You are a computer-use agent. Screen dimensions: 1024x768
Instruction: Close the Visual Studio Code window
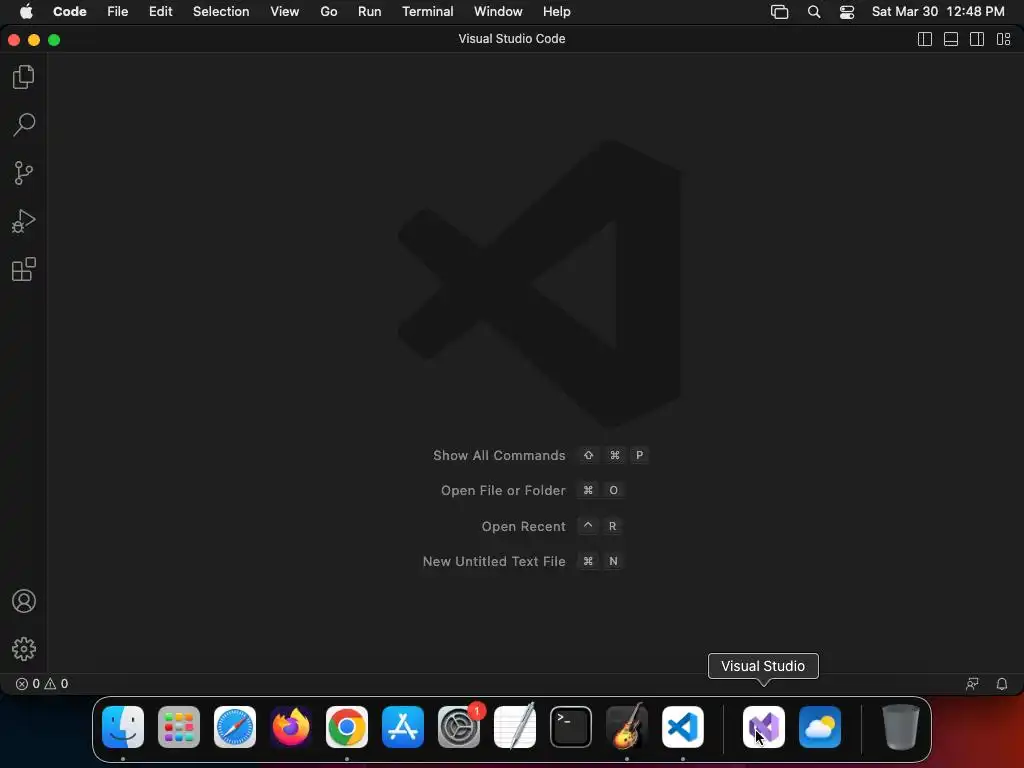pyautogui.click(x=14, y=40)
